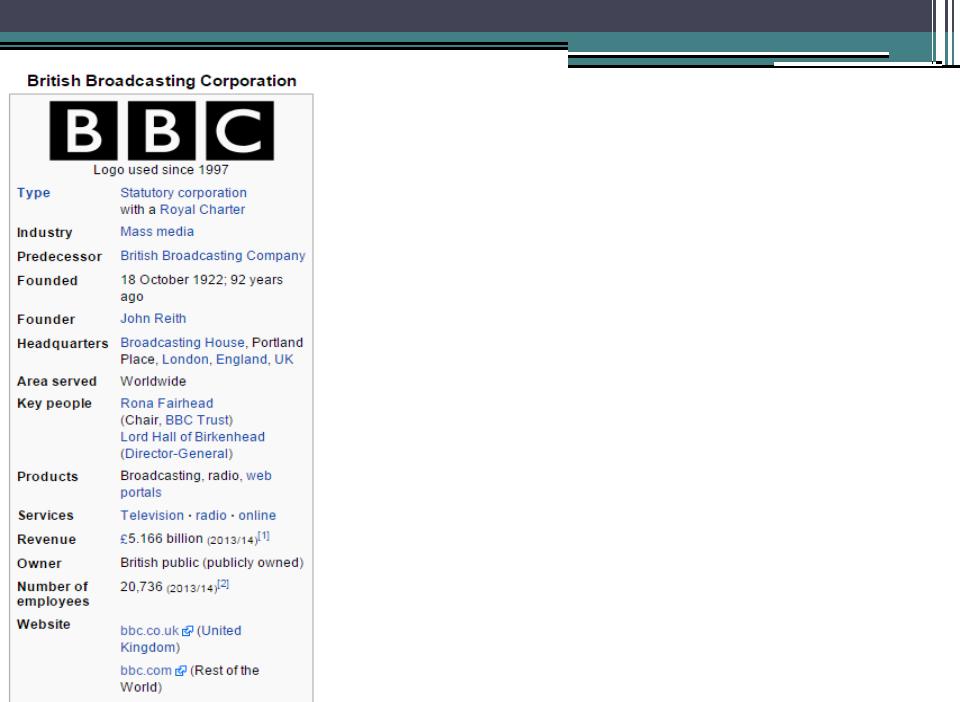Select 'British public (publicly owned)' text

[212, 562]
